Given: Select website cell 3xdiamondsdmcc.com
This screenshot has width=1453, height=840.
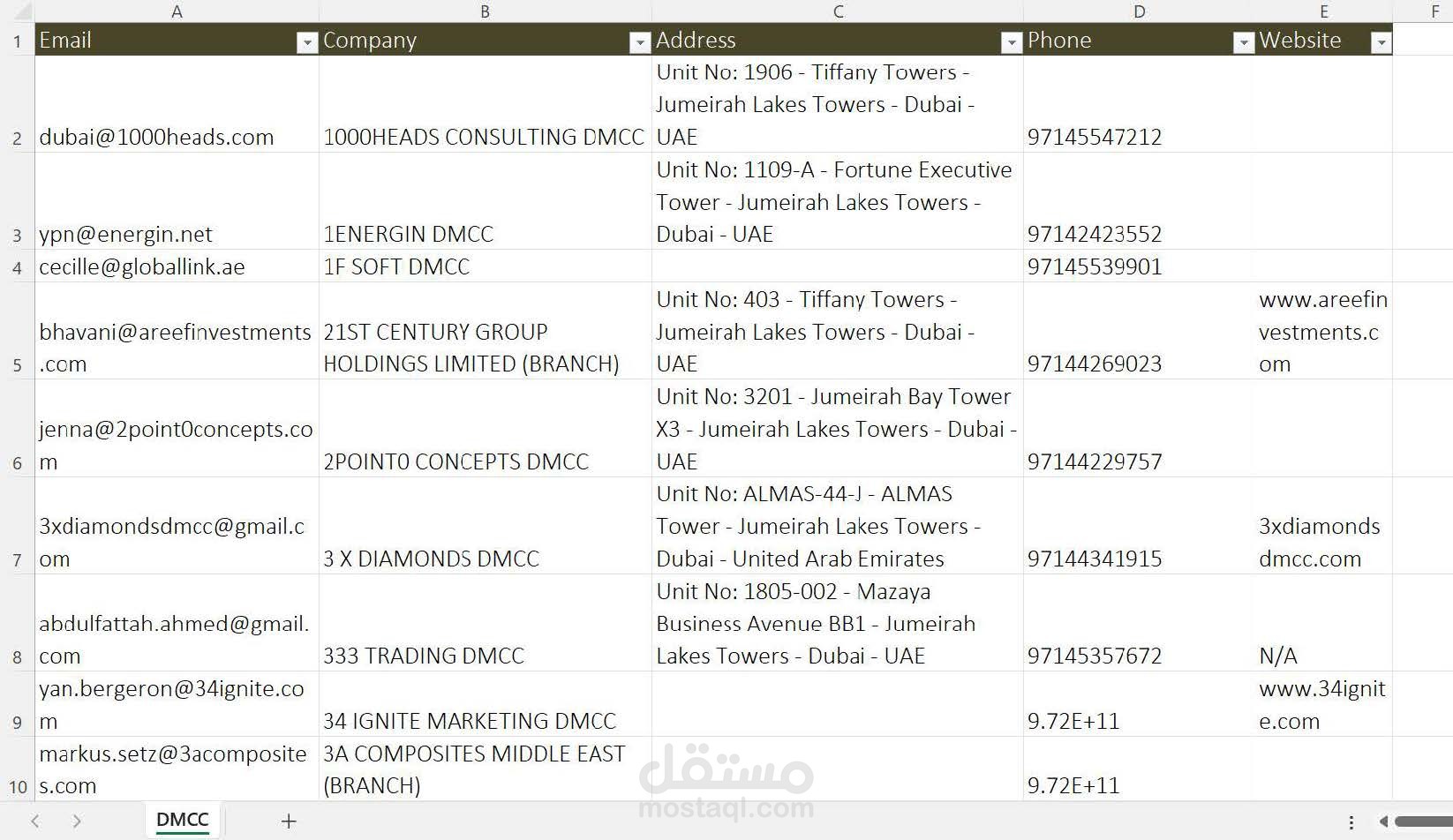Looking at the screenshot, I should 1324,526.
